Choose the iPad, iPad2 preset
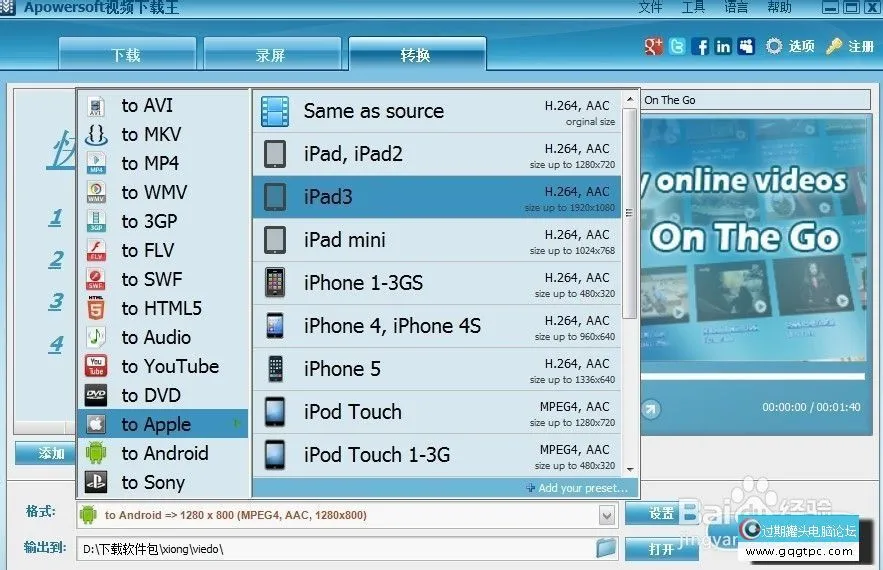The height and width of the screenshot is (570, 883). click(x=436, y=154)
